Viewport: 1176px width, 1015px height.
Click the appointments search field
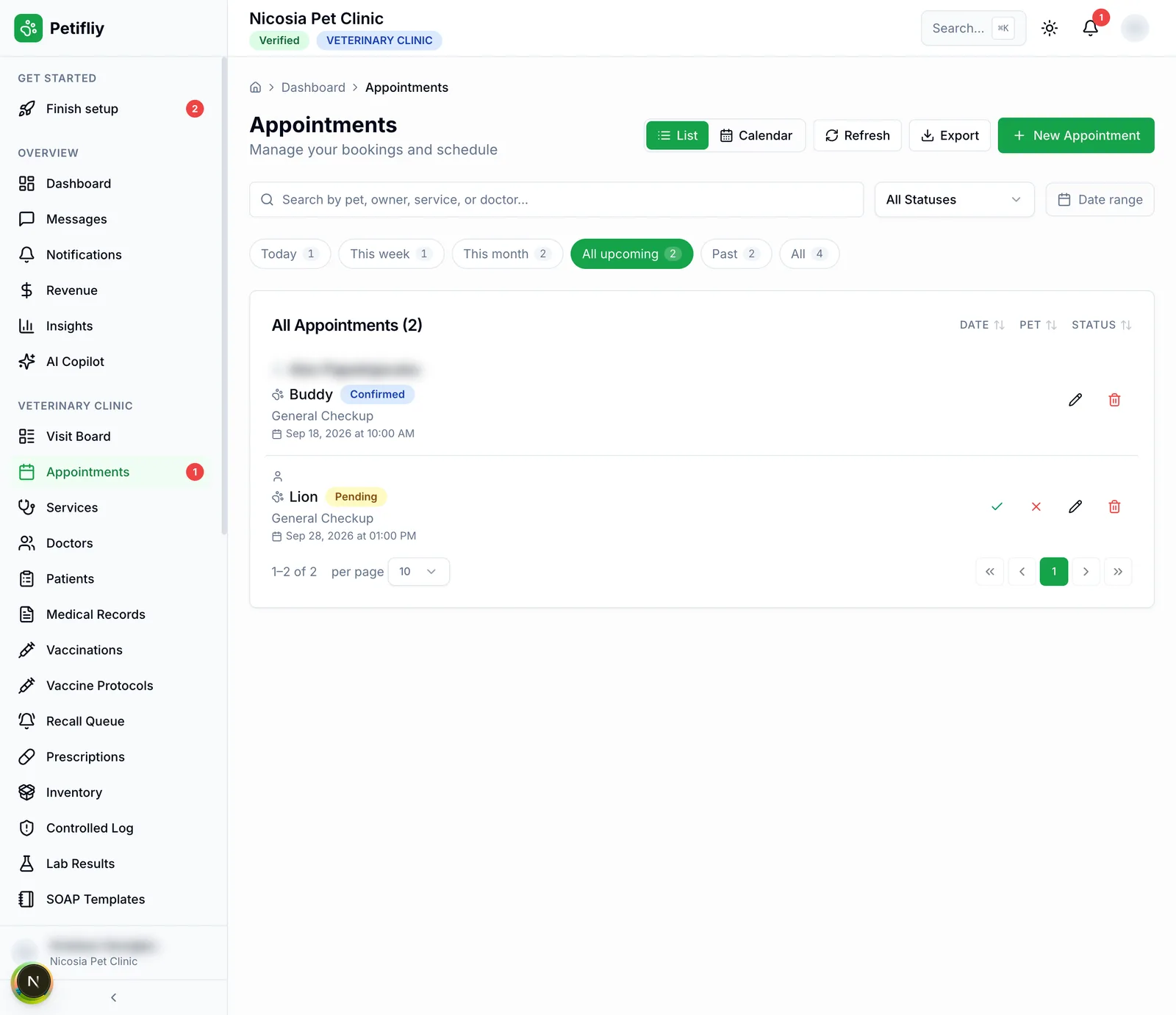[x=556, y=200]
